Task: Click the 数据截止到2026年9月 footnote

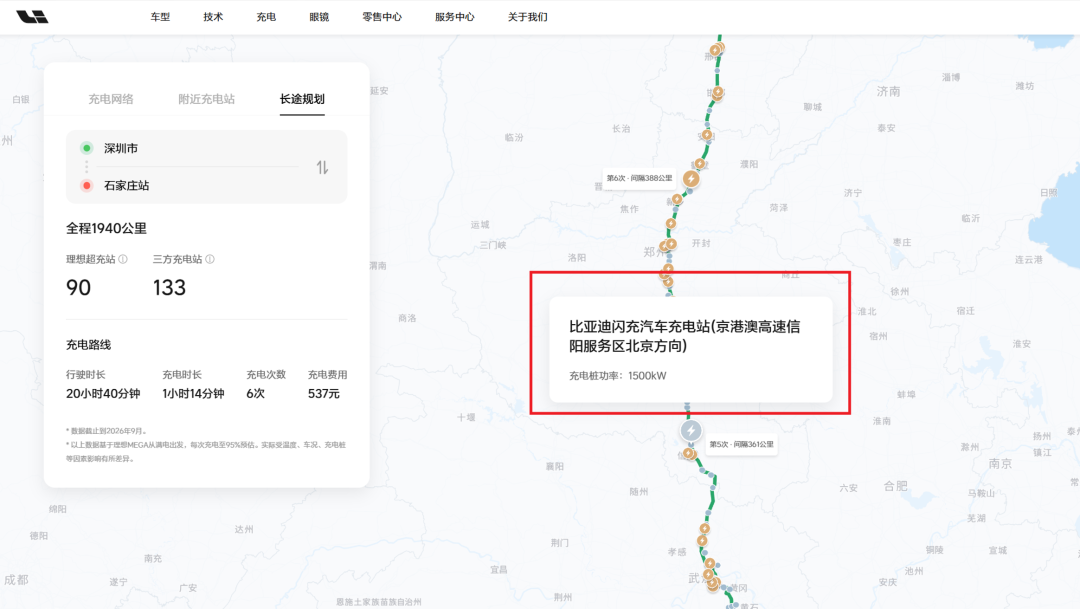Action: click(107, 431)
